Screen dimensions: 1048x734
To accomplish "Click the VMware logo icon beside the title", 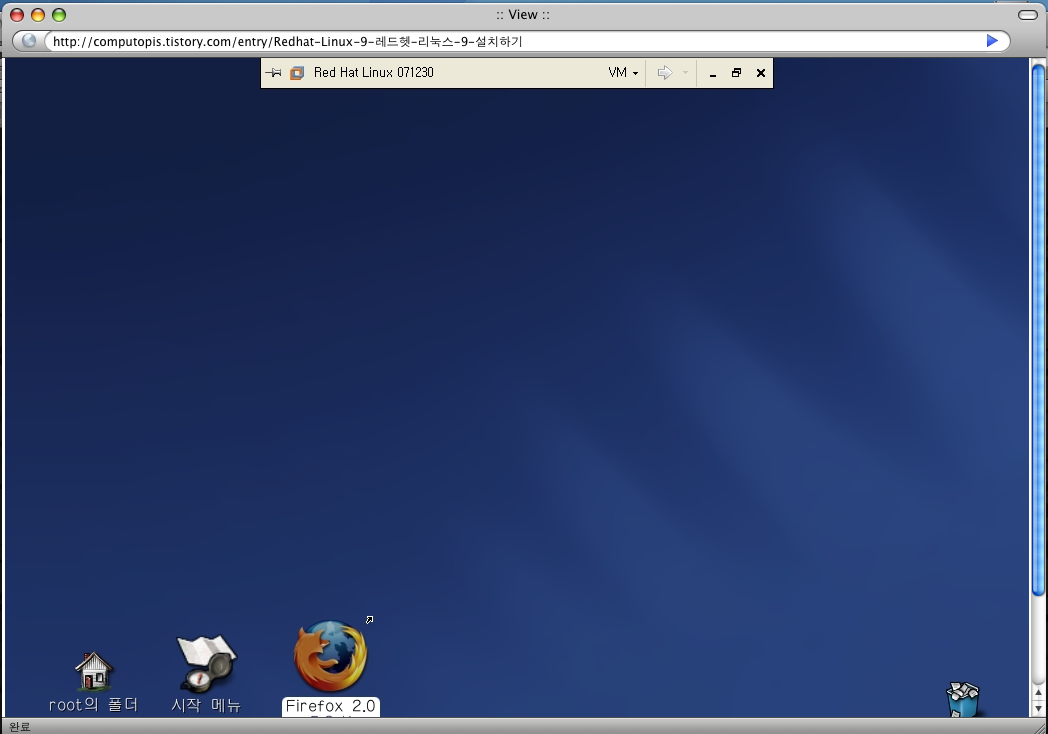I will coord(297,73).
